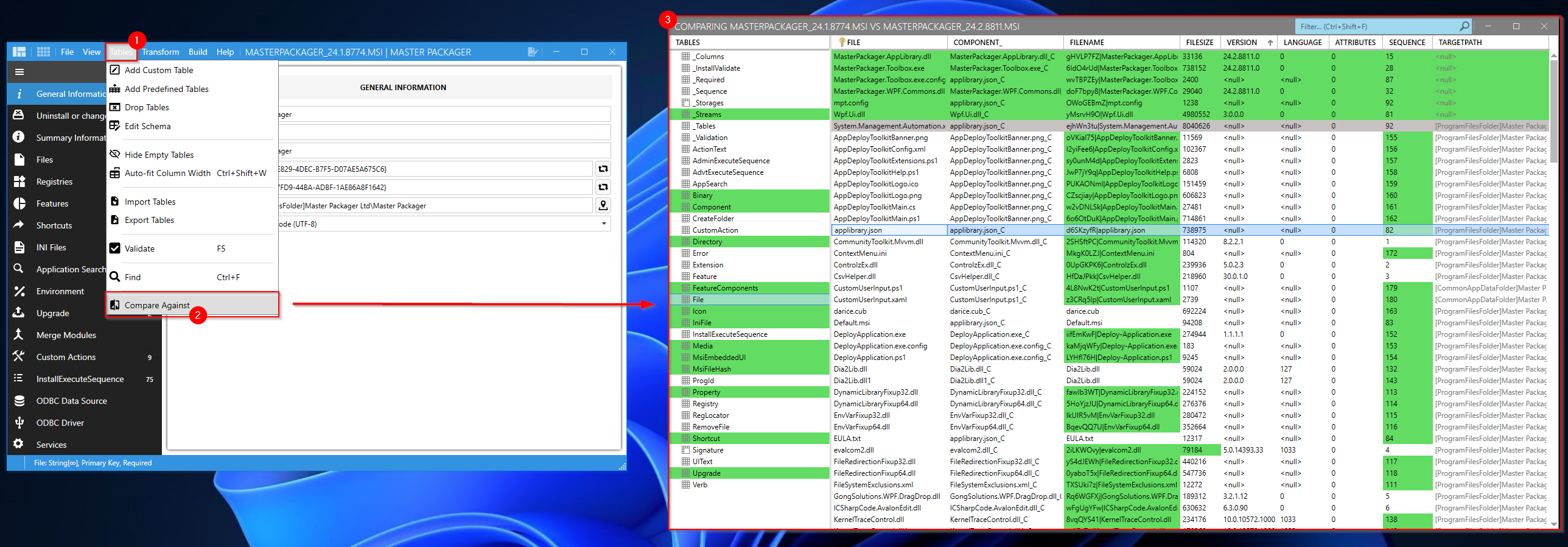
Task: Select the applibrary.json file row
Action: click(1190, 230)
